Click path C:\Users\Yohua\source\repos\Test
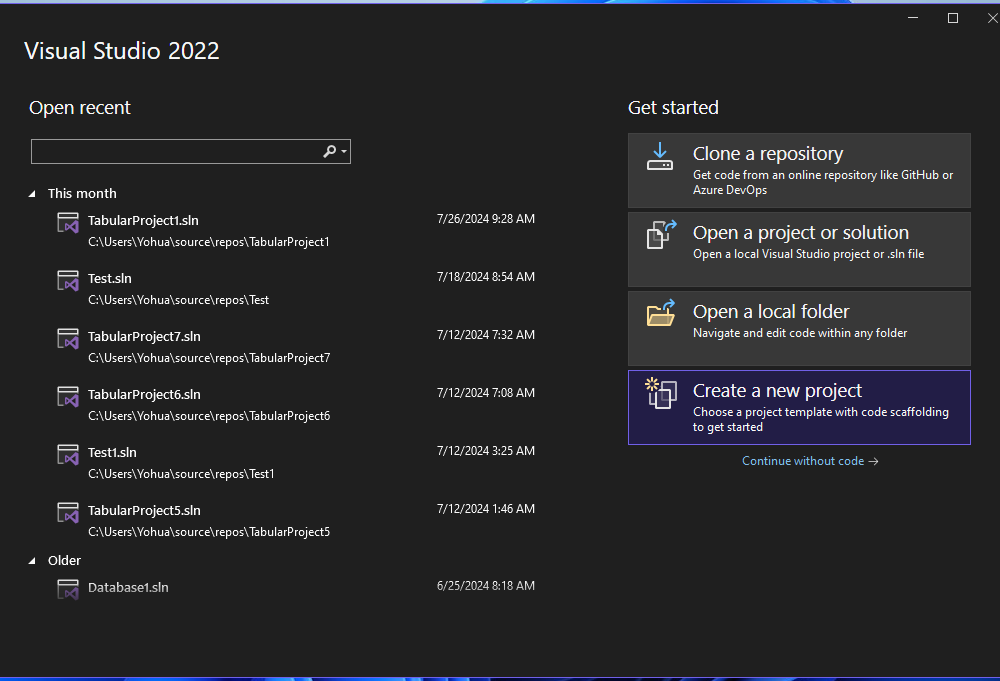Screen dimensions: 1000x681 [x=179, y=300]
